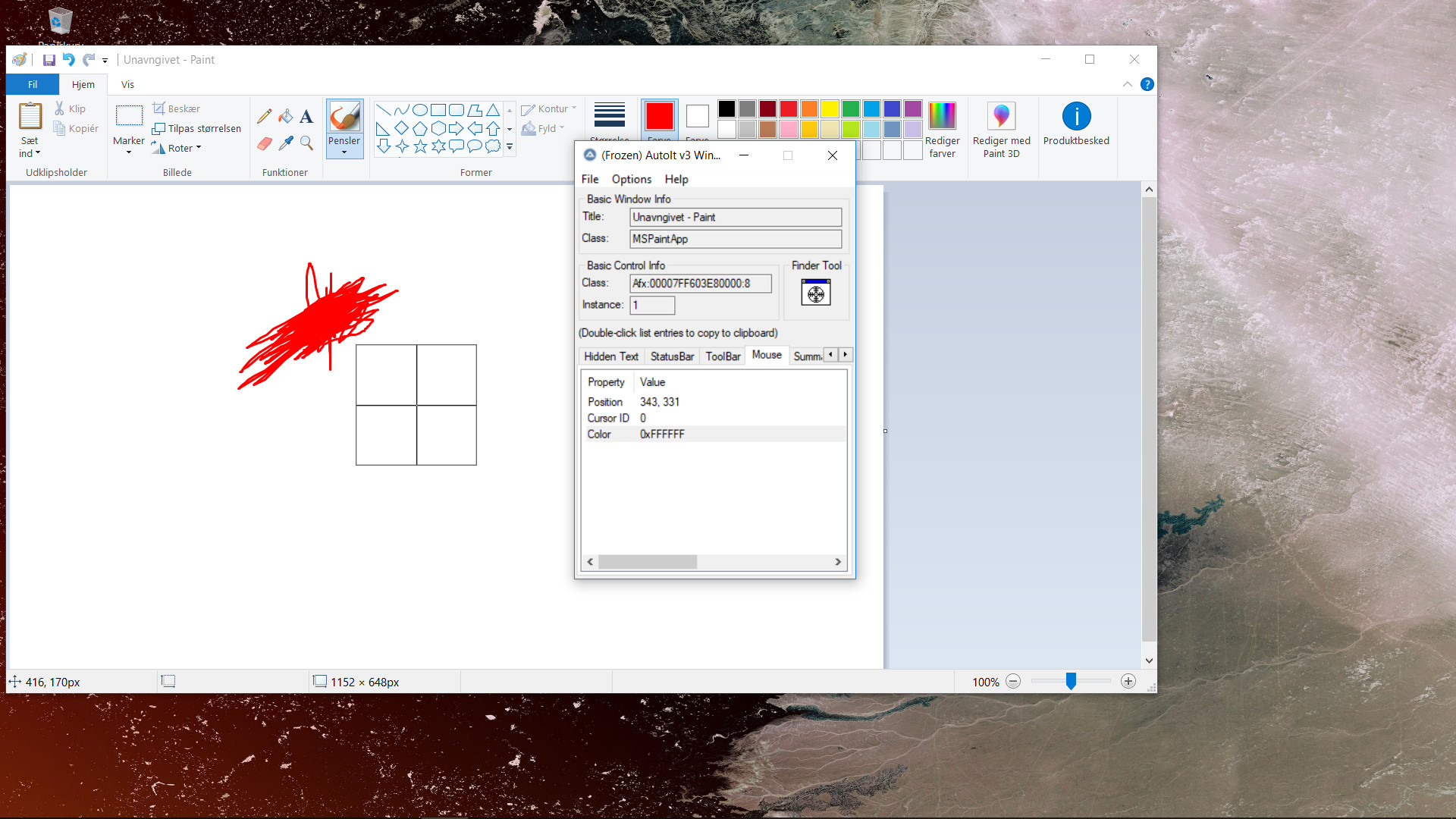Open Options menu in AutoIt window
The image size is (1456, 819).
coord(631,179)
